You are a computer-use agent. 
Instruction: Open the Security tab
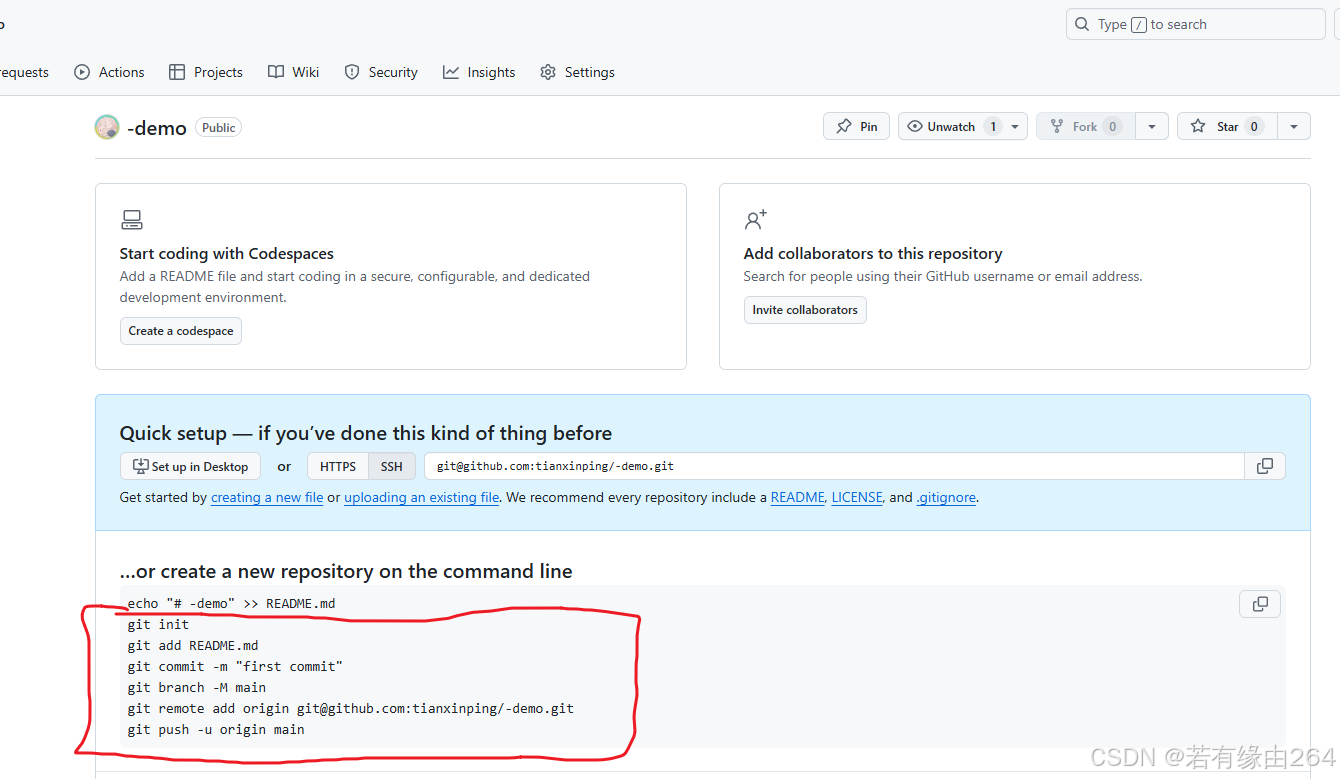point(381,72)
